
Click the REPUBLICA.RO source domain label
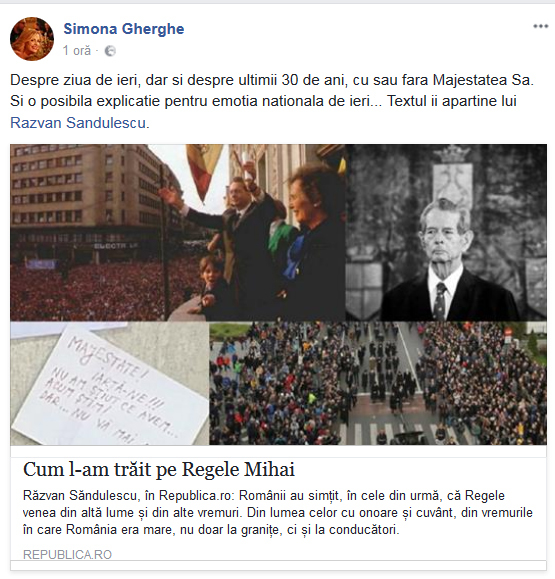coord(67,554)
